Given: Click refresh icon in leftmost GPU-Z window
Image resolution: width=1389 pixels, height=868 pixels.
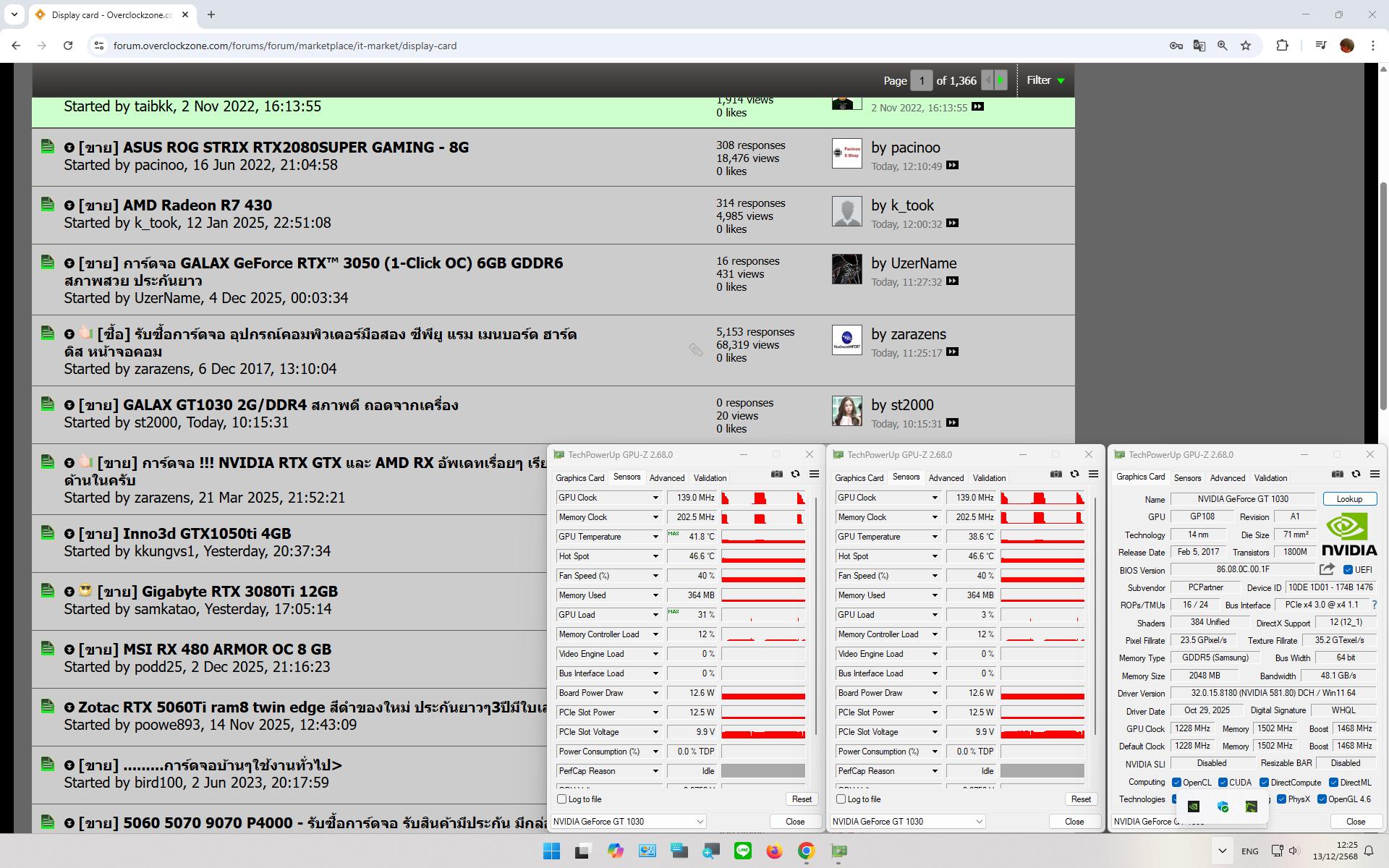Looking at the screenshot, I should click(795, 474).
